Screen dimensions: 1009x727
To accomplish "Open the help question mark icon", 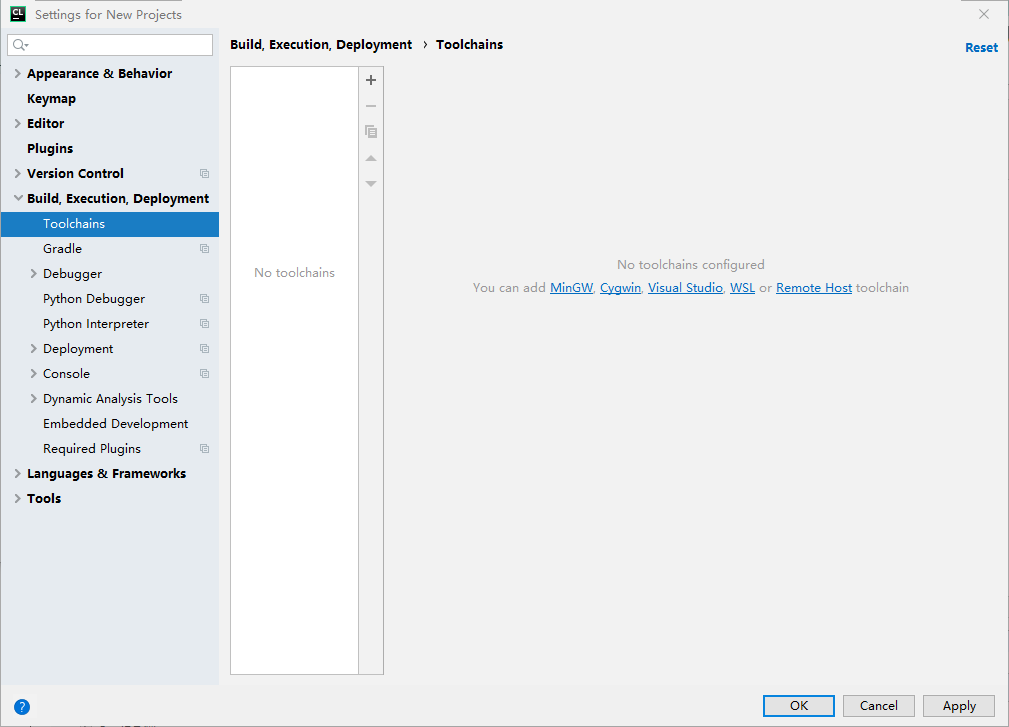I will click(x=22, y=707).
